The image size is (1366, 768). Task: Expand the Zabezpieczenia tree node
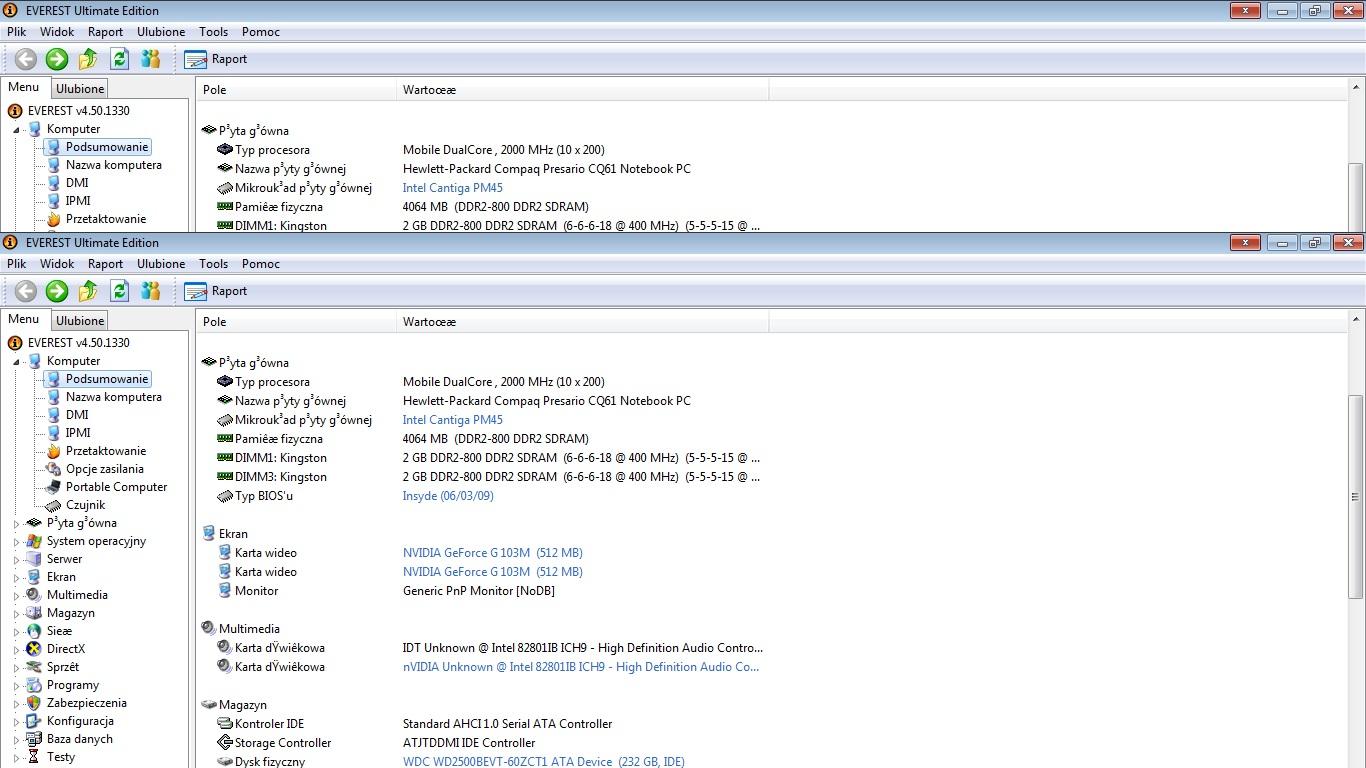pos(17,703)
